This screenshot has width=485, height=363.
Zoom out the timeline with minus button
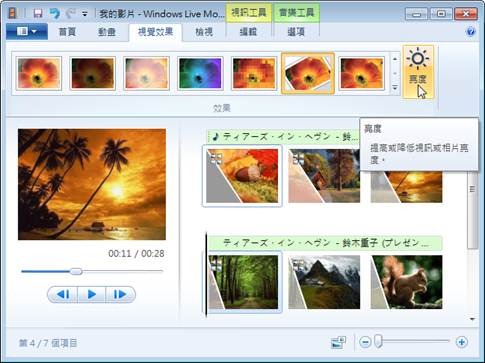pos(365,342)
